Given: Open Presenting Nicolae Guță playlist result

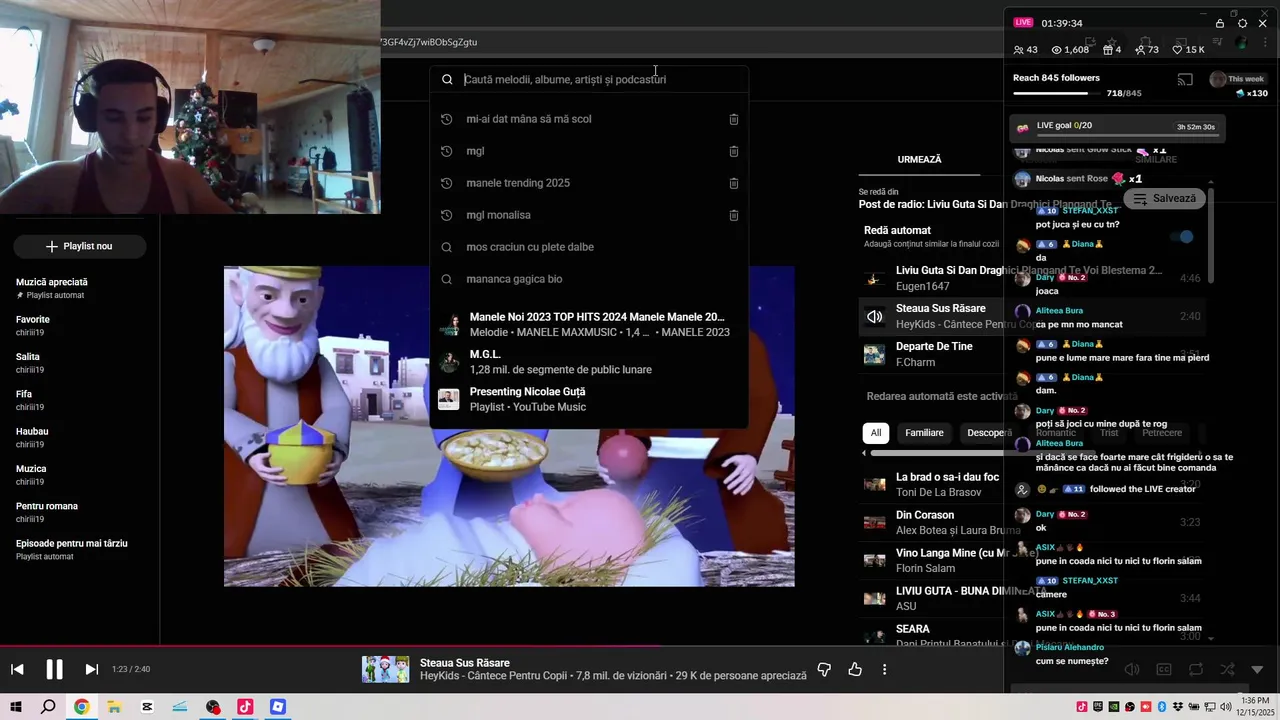Looking at the screenshot, I should (589, 399).
